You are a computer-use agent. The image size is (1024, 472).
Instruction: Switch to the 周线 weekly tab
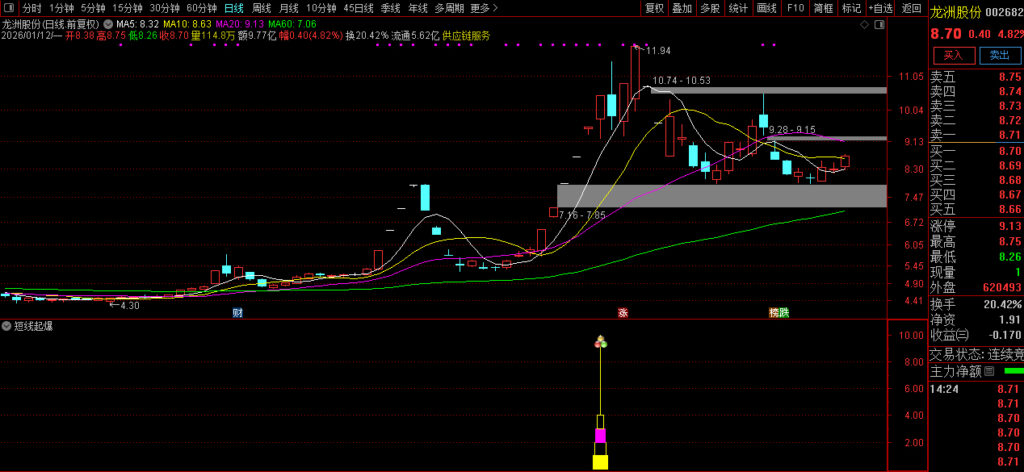point(261,7)
